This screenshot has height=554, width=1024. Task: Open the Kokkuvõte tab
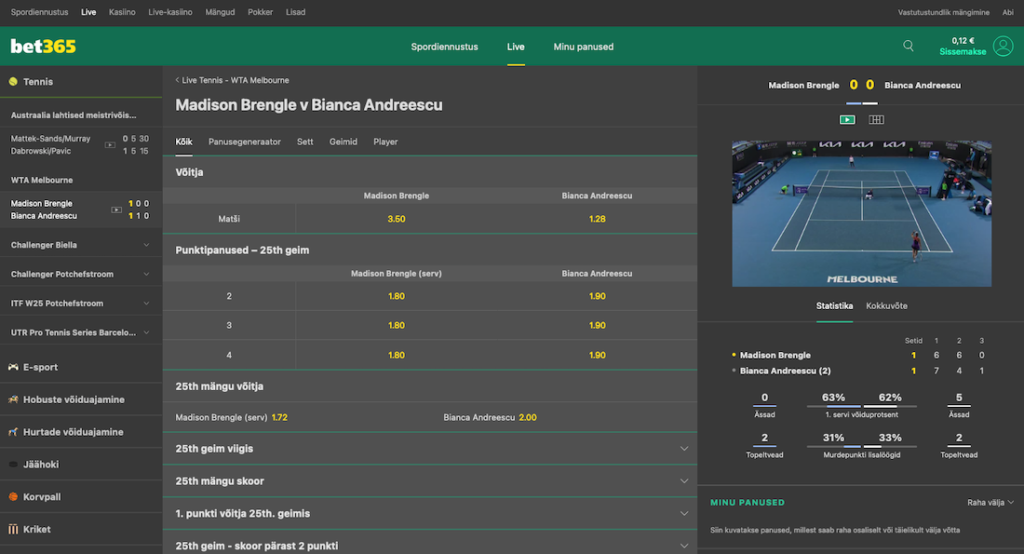click(x=886, y=305)
